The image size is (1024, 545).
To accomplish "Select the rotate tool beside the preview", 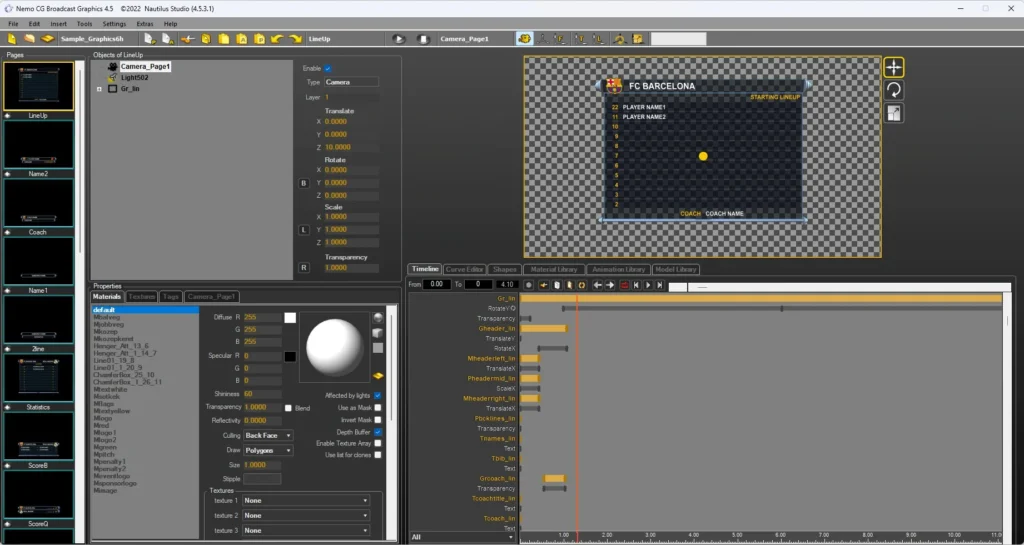I will pos(893,90).
